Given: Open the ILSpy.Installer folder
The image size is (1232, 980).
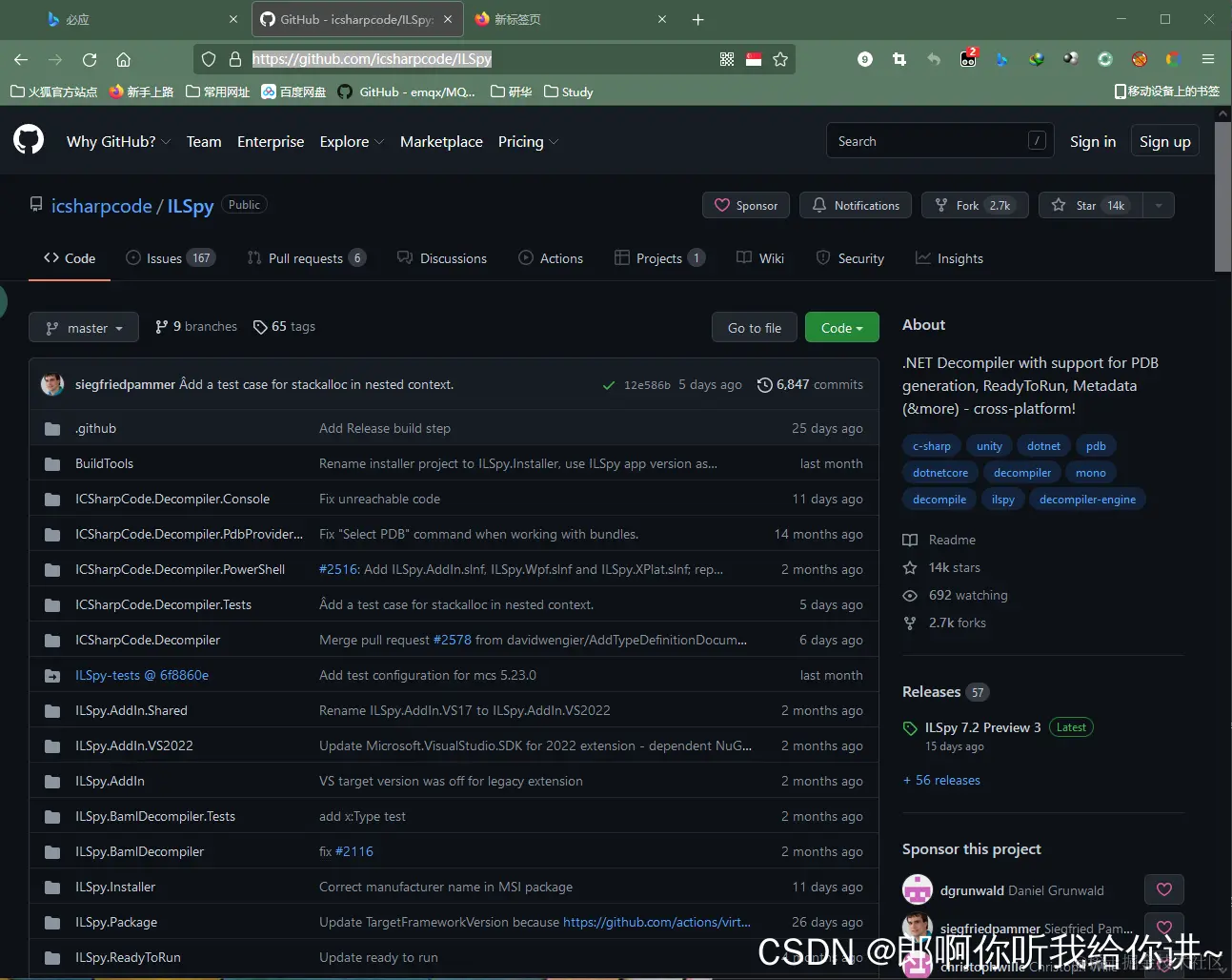Looking at the screenshot, I should pos(115,887).
